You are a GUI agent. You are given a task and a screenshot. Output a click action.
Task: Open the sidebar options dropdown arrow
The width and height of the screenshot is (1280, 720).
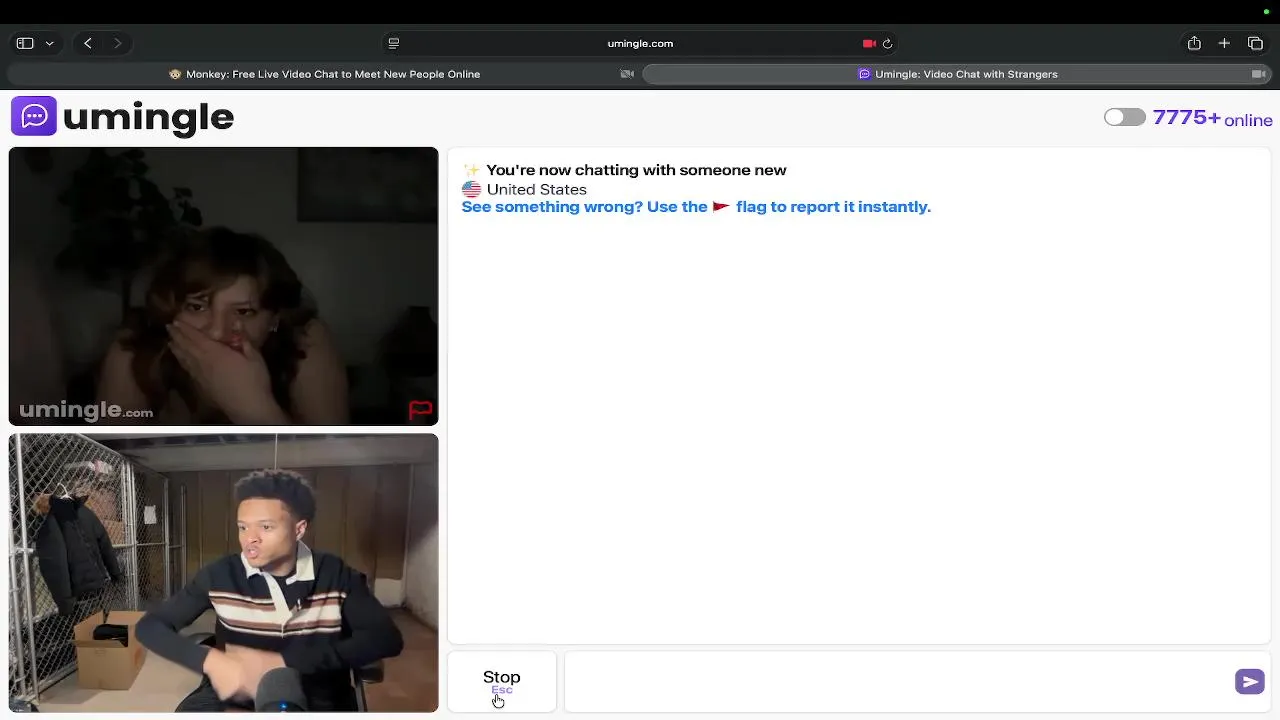49,44
